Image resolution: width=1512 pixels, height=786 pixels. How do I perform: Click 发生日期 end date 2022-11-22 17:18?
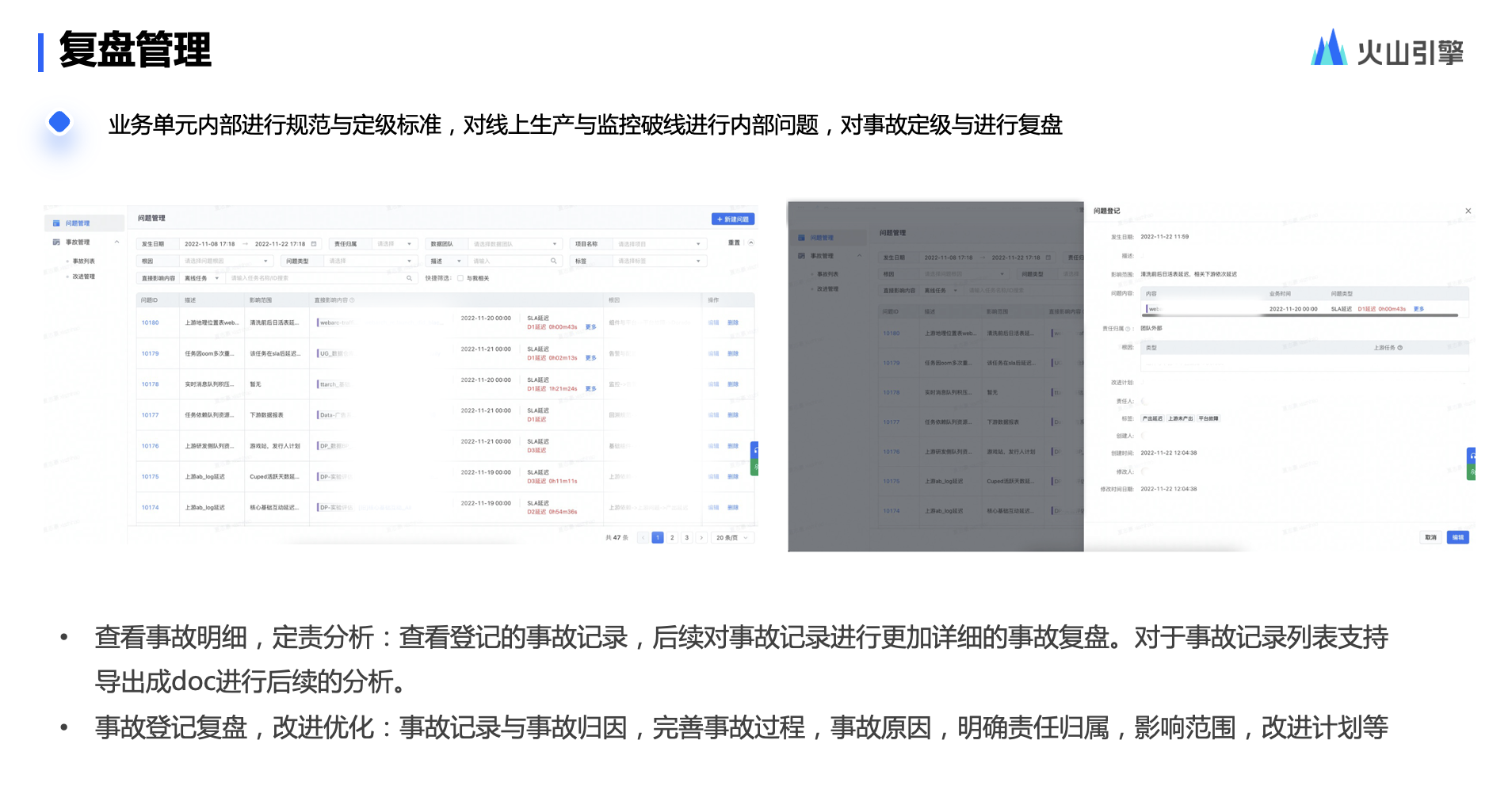tap(280, 244)
